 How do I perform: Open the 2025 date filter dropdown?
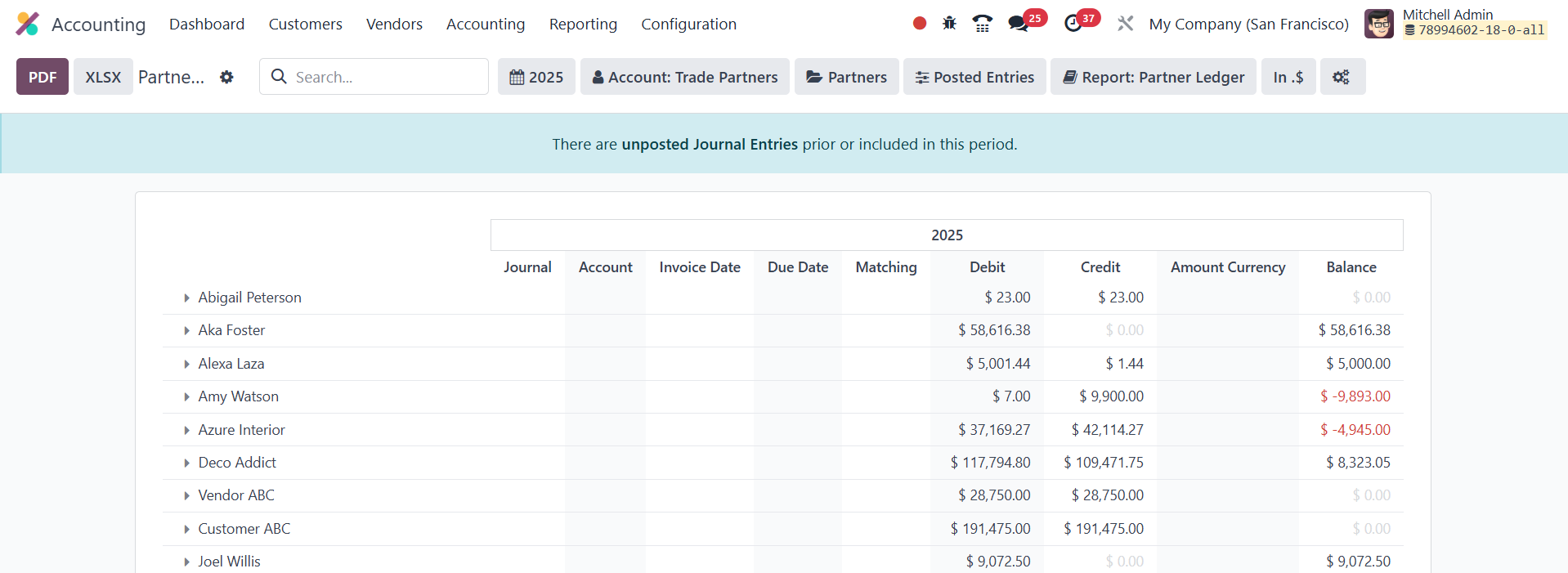536,77
